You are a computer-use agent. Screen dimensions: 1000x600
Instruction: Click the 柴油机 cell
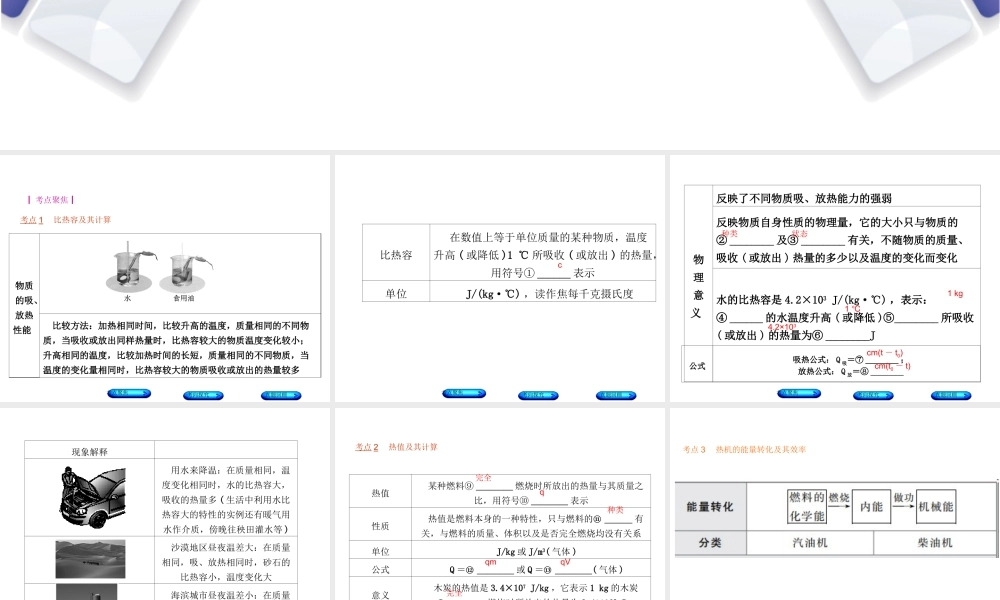934,543
